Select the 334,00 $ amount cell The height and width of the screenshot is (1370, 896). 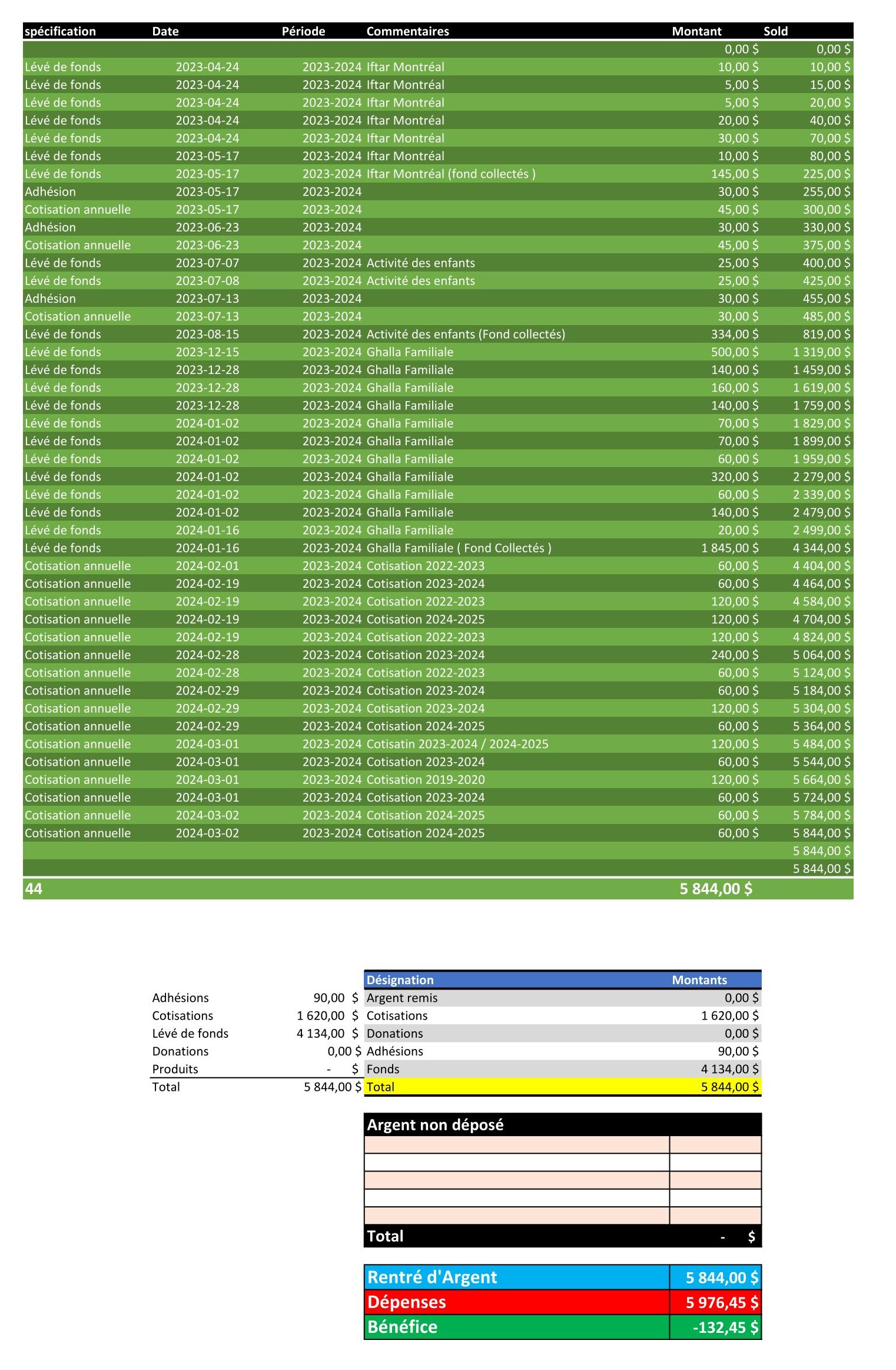(x=734, y=334)
